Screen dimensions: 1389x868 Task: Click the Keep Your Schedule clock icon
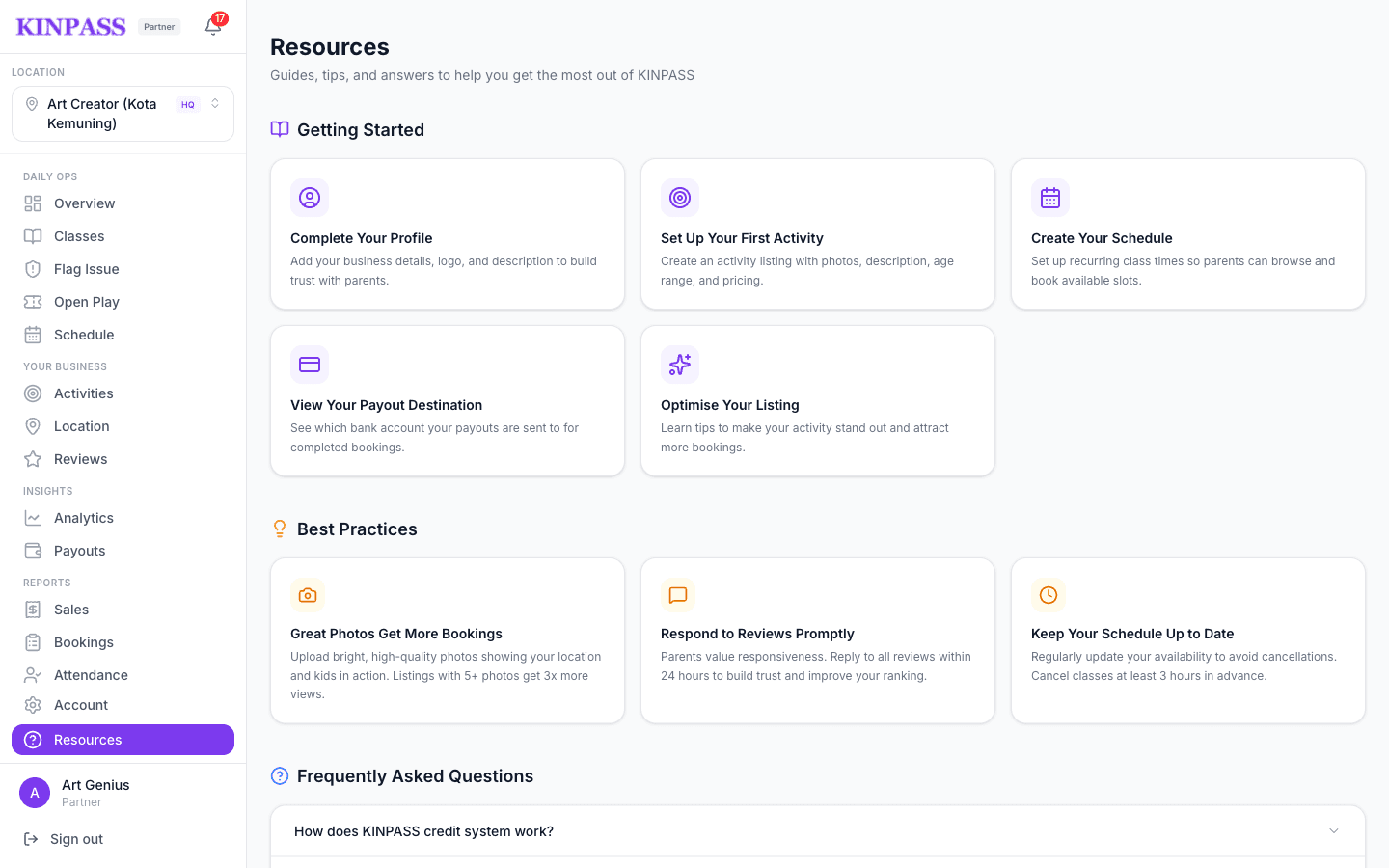1049,595
